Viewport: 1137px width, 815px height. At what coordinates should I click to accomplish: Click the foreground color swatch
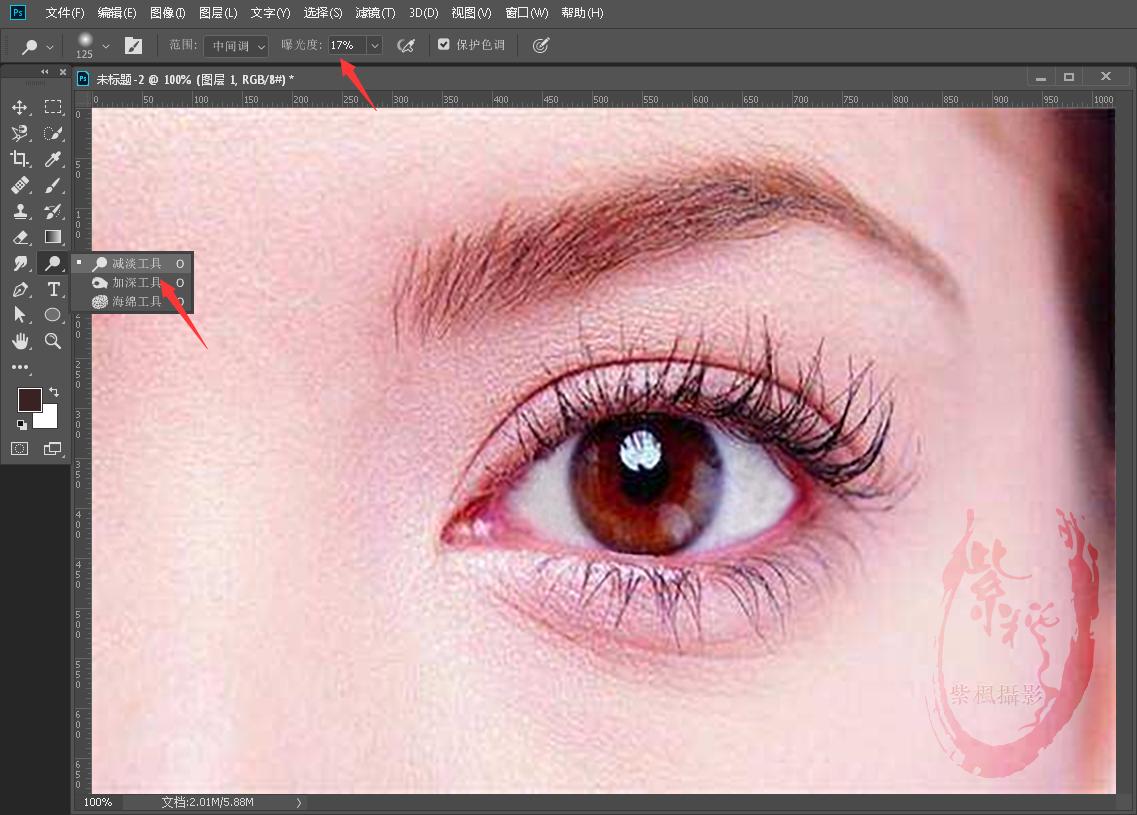(29, 400)
